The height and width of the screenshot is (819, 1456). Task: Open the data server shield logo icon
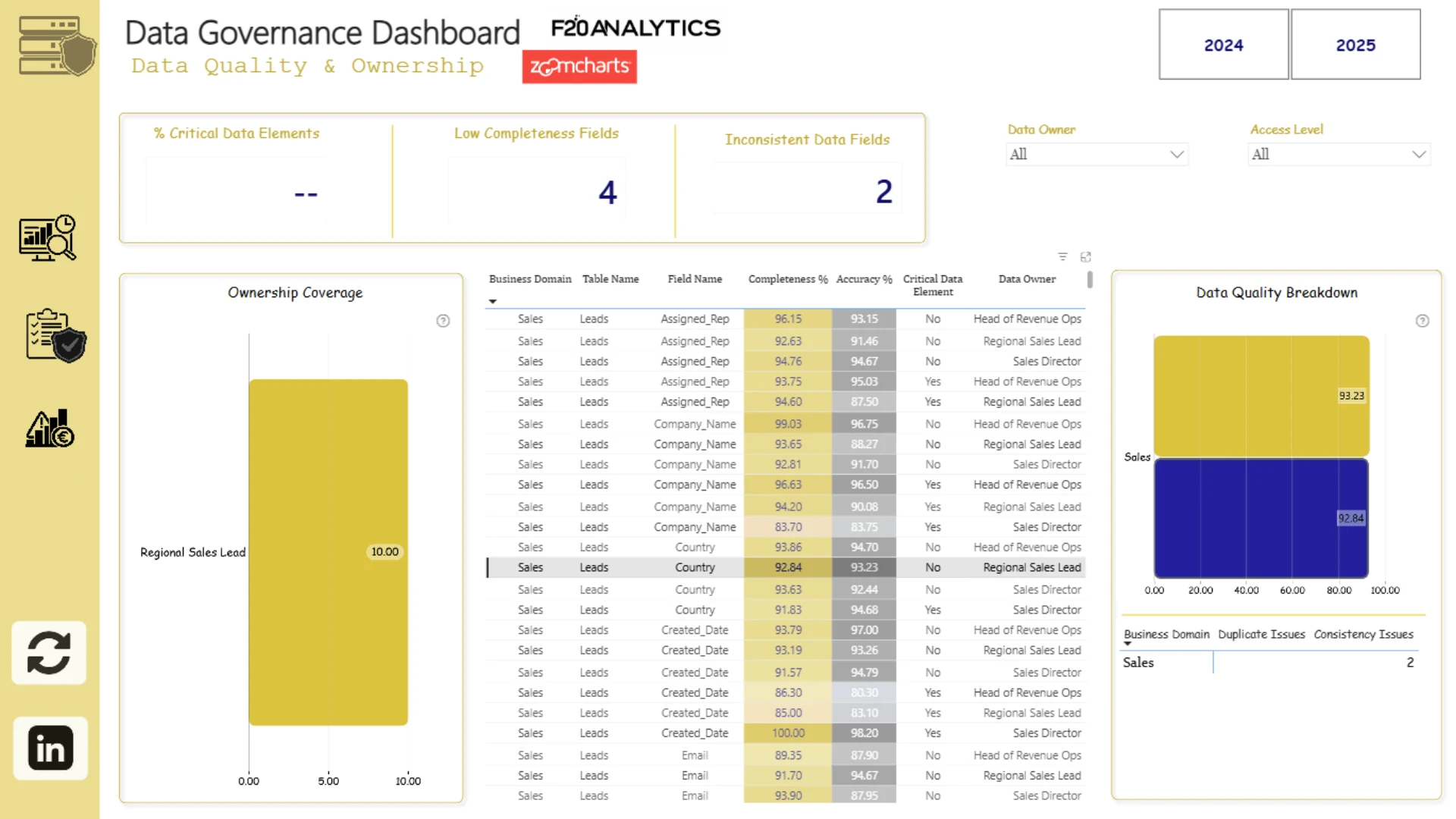click(x=58, y=46)
